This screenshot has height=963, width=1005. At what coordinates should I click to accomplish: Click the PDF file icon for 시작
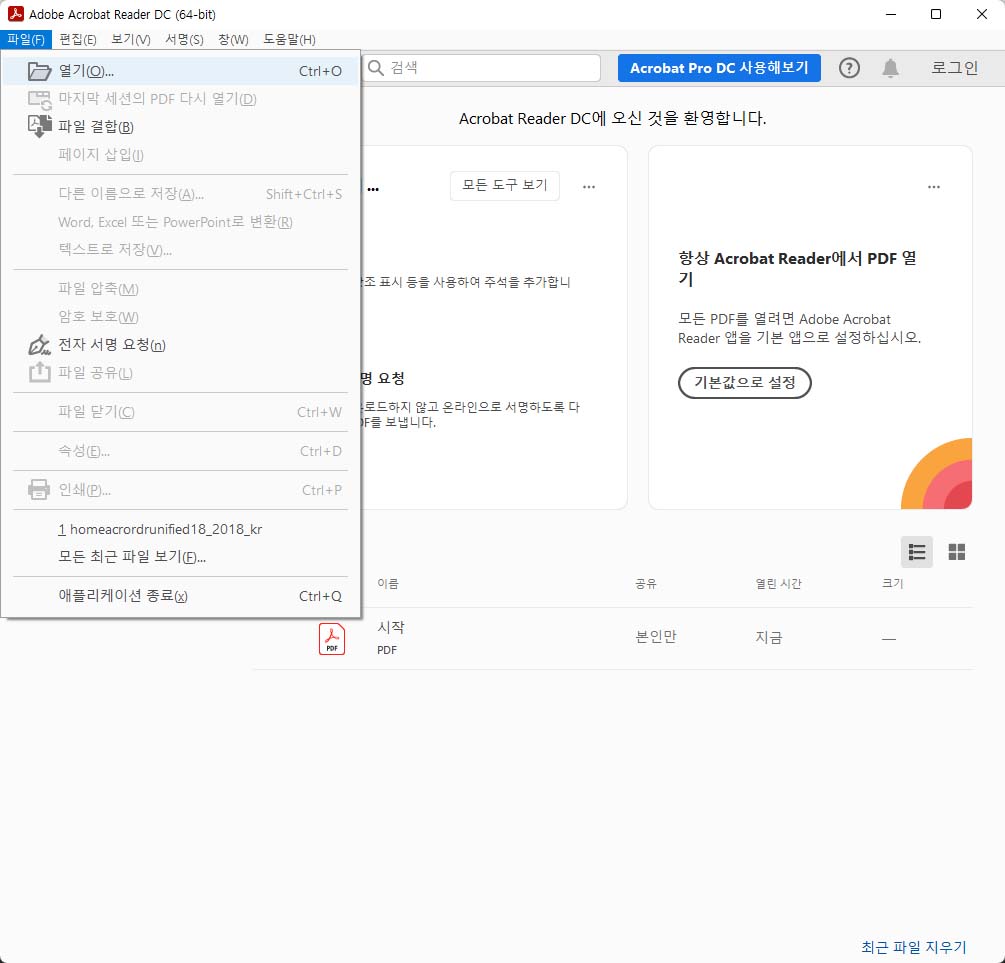coord(331,639)
